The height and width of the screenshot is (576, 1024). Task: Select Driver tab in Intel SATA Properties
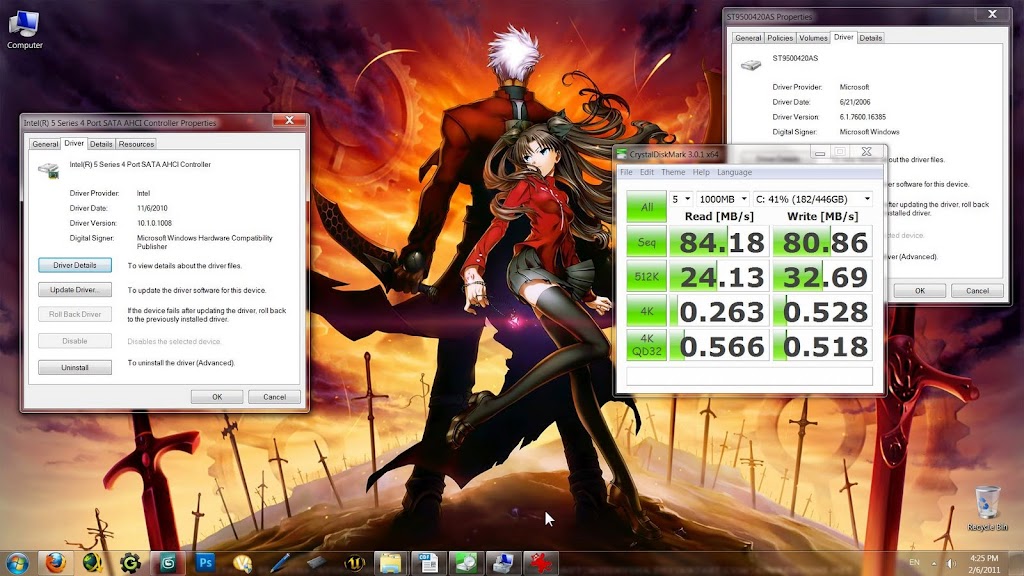(x=74, y=143)
